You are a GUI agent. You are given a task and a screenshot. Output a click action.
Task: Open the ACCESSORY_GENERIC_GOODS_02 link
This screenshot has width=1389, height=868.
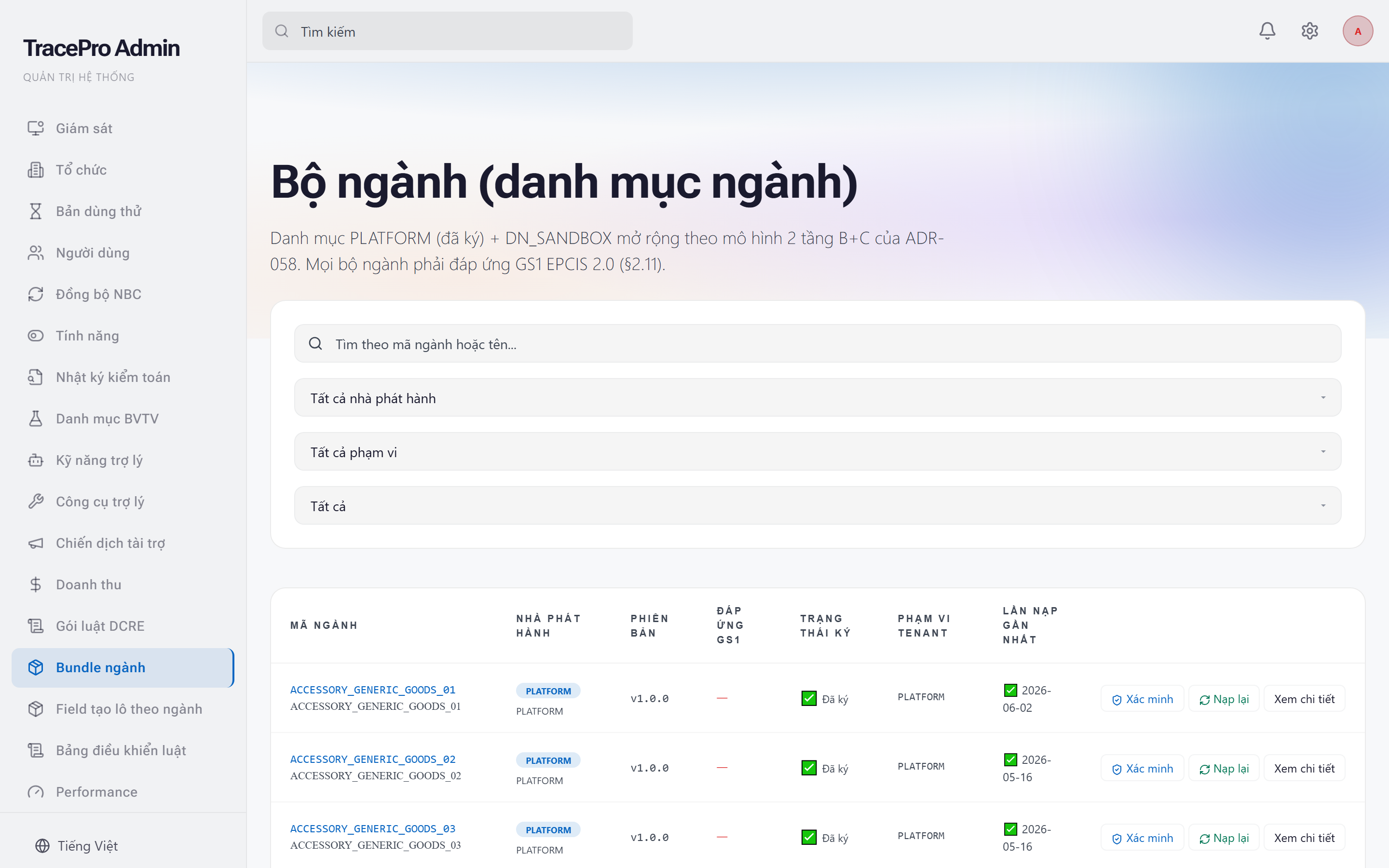click(x=372, y=759)
